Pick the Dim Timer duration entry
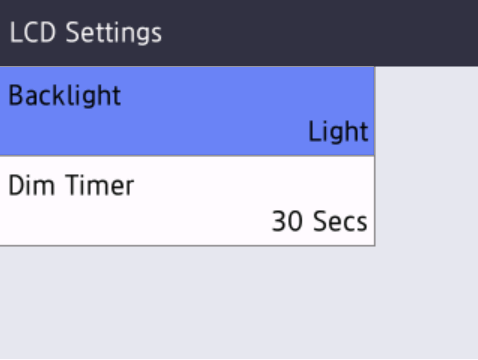The image size is (478, 360). (187, 201)
